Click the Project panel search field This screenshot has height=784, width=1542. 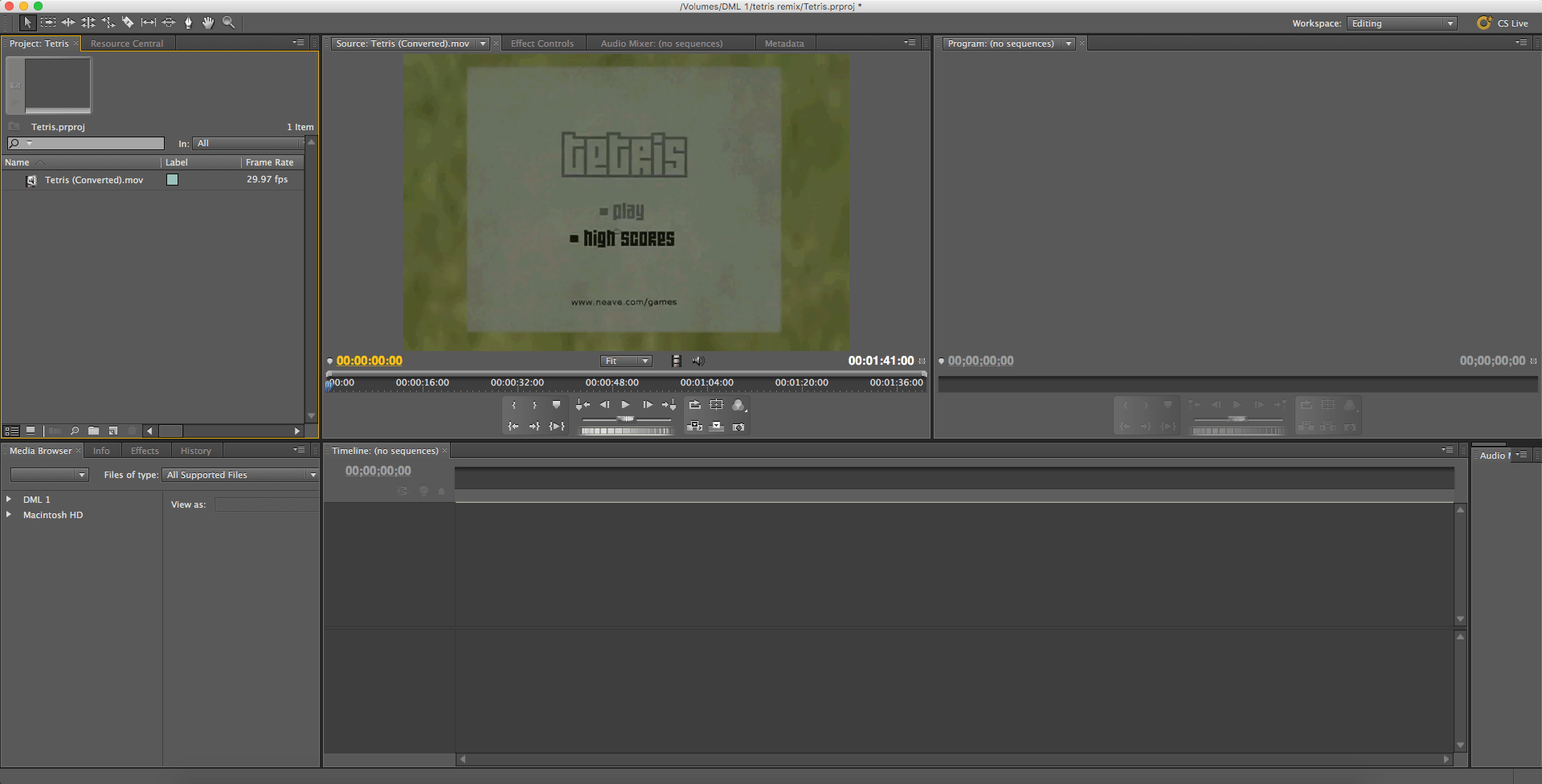[86, 144]
